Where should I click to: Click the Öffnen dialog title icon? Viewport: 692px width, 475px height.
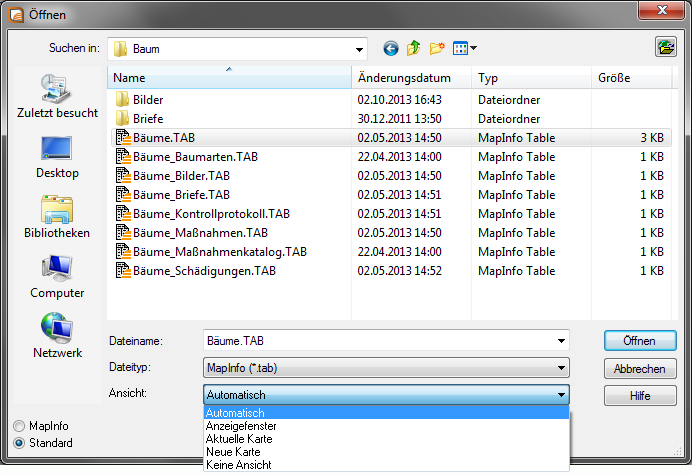coord(16,15)
